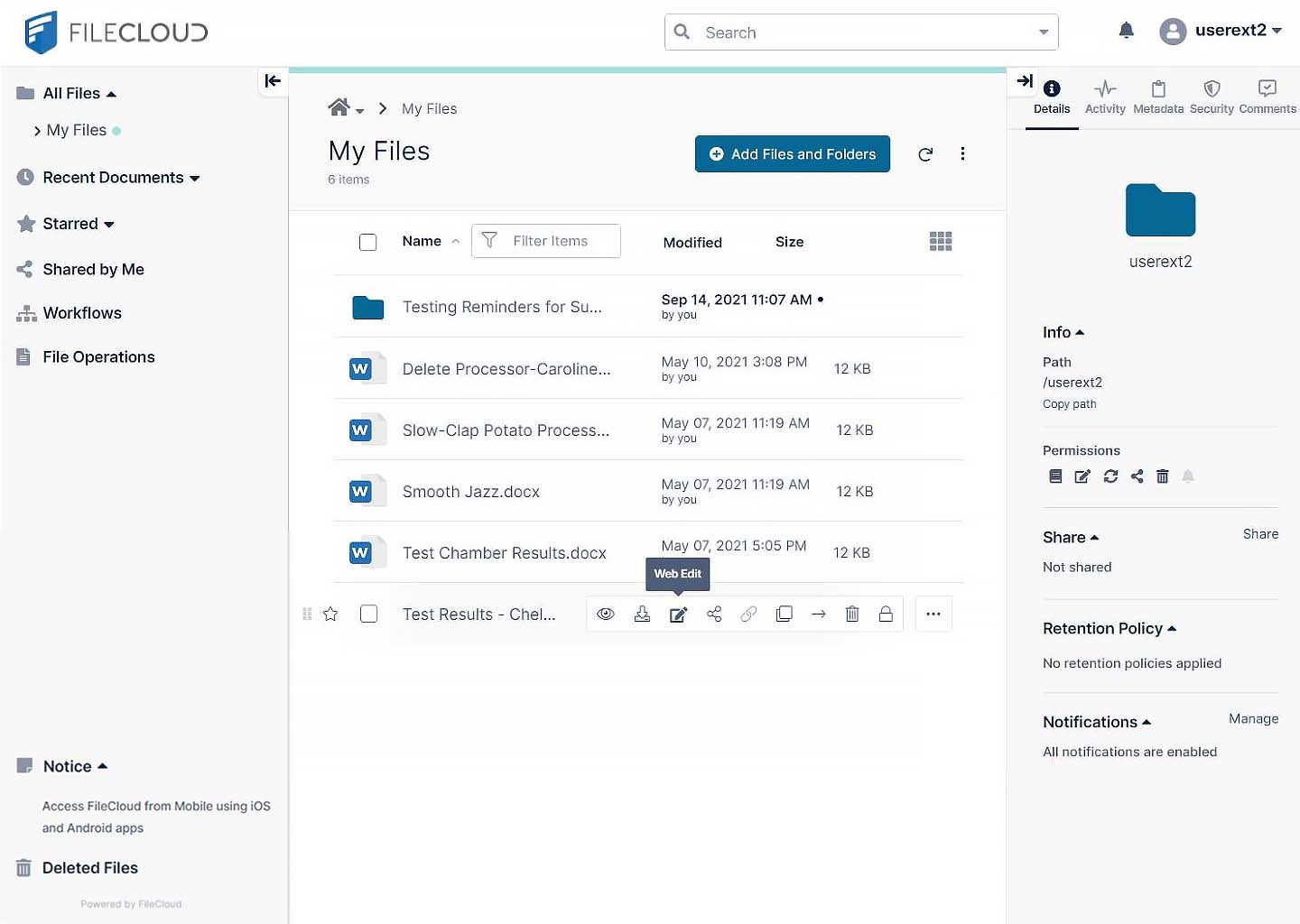Open Deleted Files in sidebar
This screenshot has height=924, width=1300.
click(x=89, y=868)
